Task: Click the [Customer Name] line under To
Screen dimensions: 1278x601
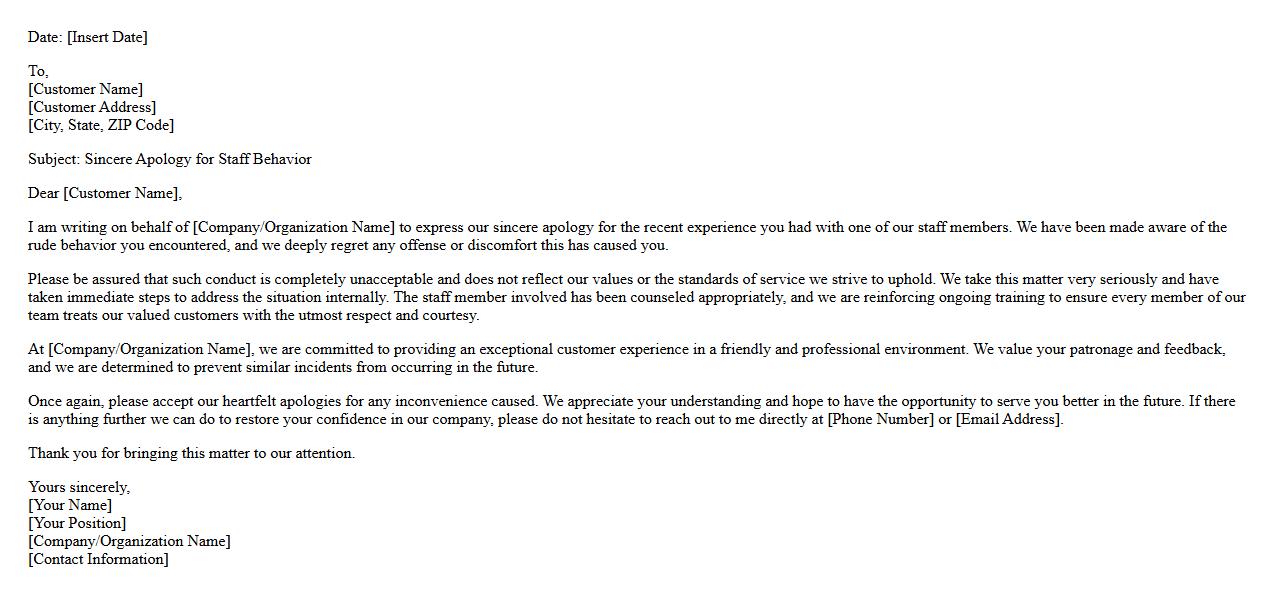Action: [85, 89]
